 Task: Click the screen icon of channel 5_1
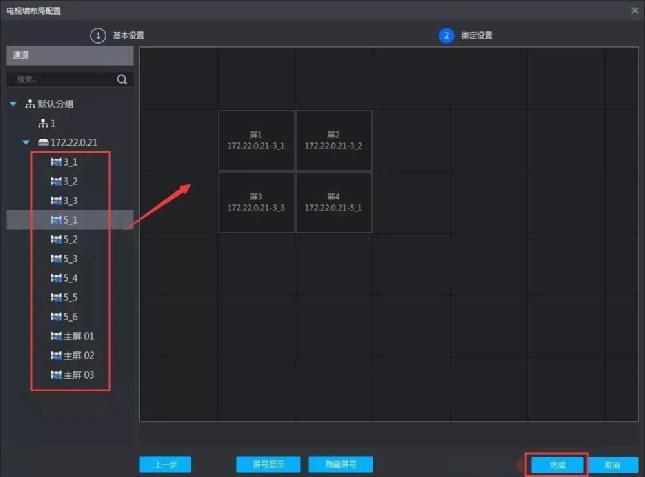56,220
